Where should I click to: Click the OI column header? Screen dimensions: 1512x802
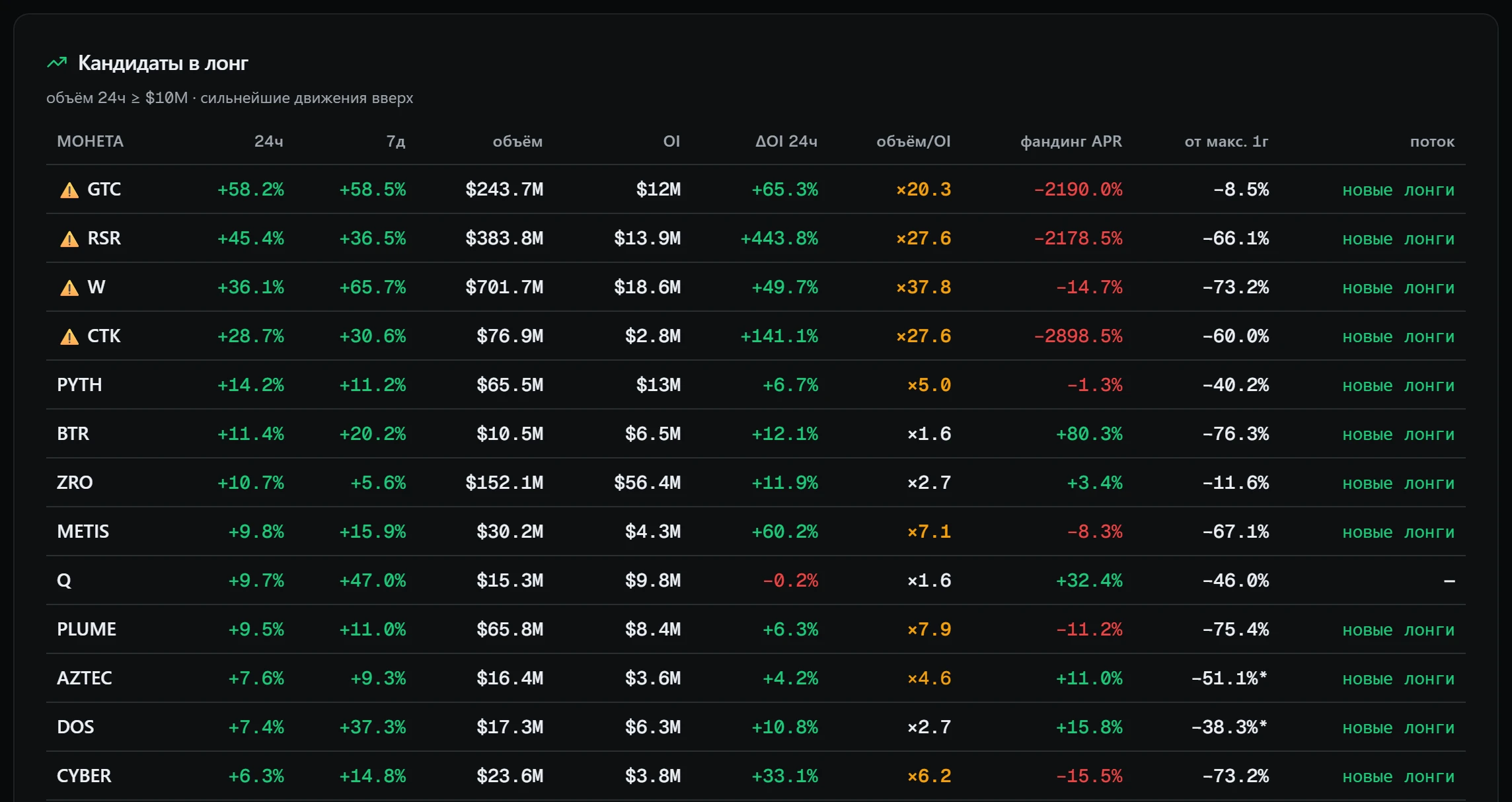671,141
